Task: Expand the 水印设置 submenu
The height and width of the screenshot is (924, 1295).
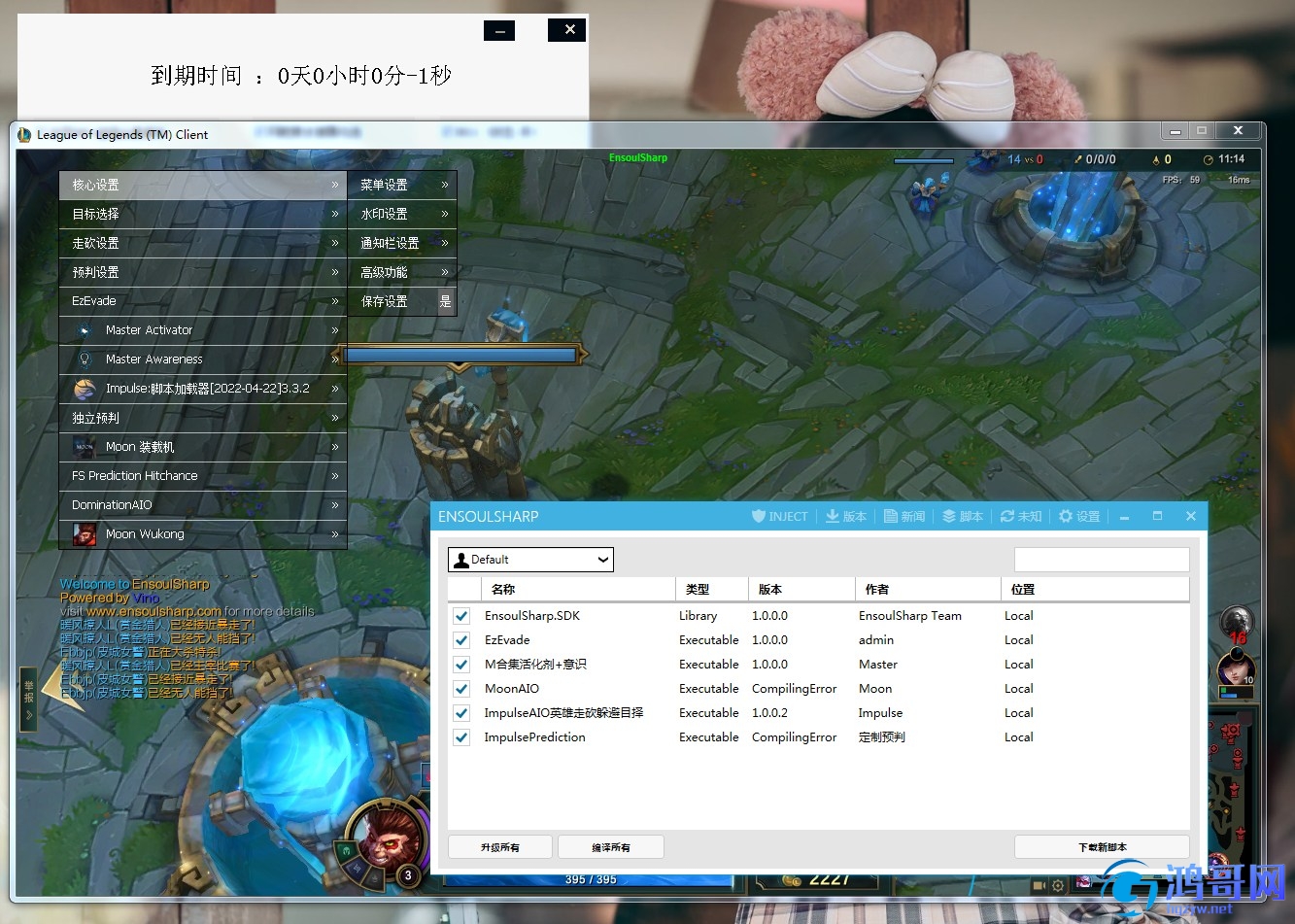Action: pyautogui.click(x=402, y=214)
